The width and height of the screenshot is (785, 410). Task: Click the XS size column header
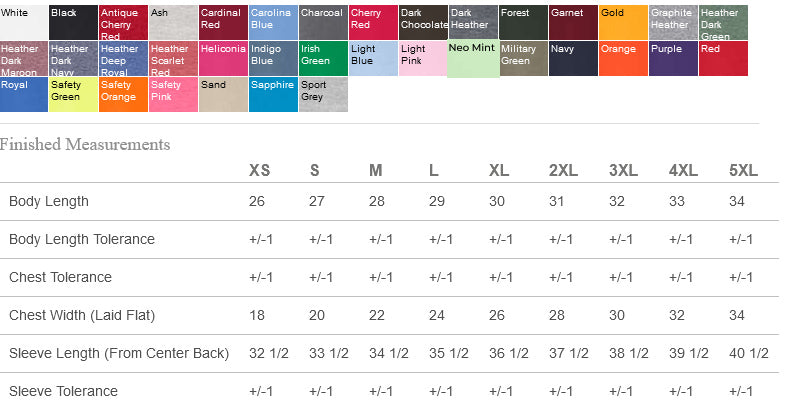click(259, 170)
